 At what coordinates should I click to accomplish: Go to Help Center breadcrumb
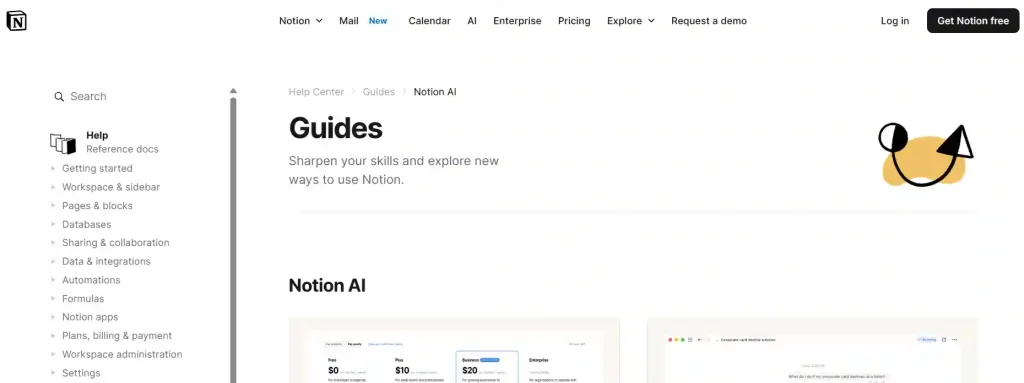tap(316, 92)
